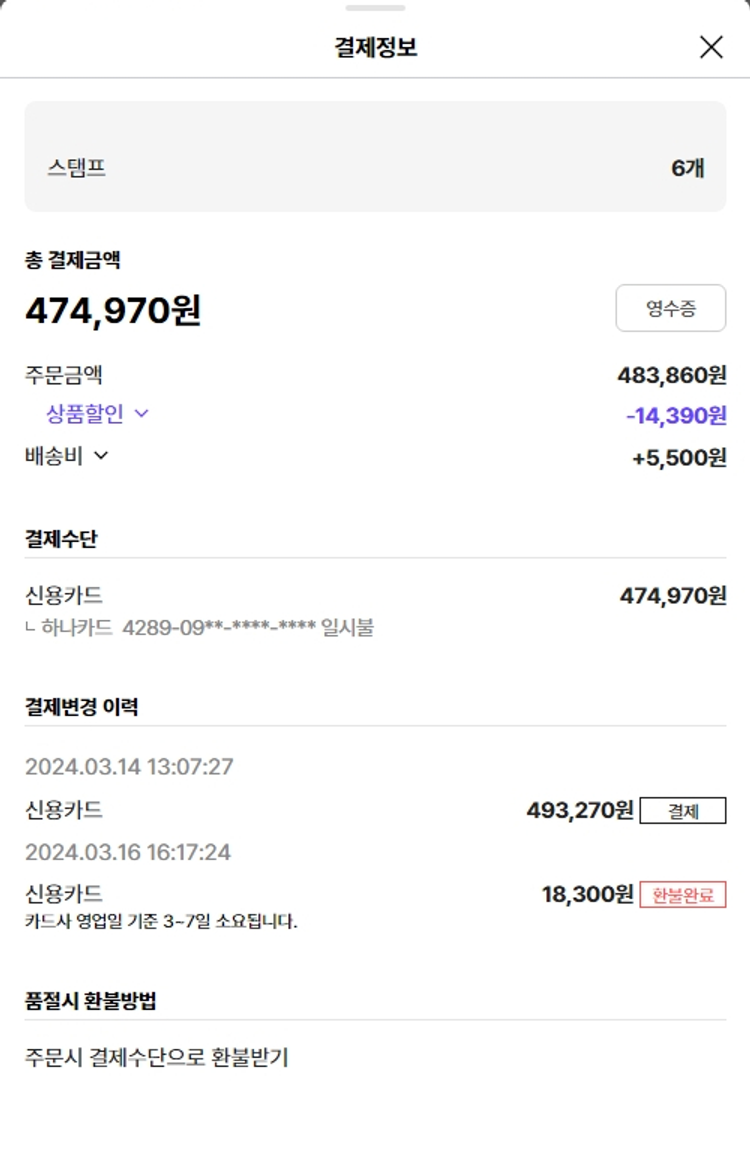This screenshot has height=1158, width=750.
Task: Expand the 상품할인 discount details
Action: pyautogui.click(x=98, y=414)
